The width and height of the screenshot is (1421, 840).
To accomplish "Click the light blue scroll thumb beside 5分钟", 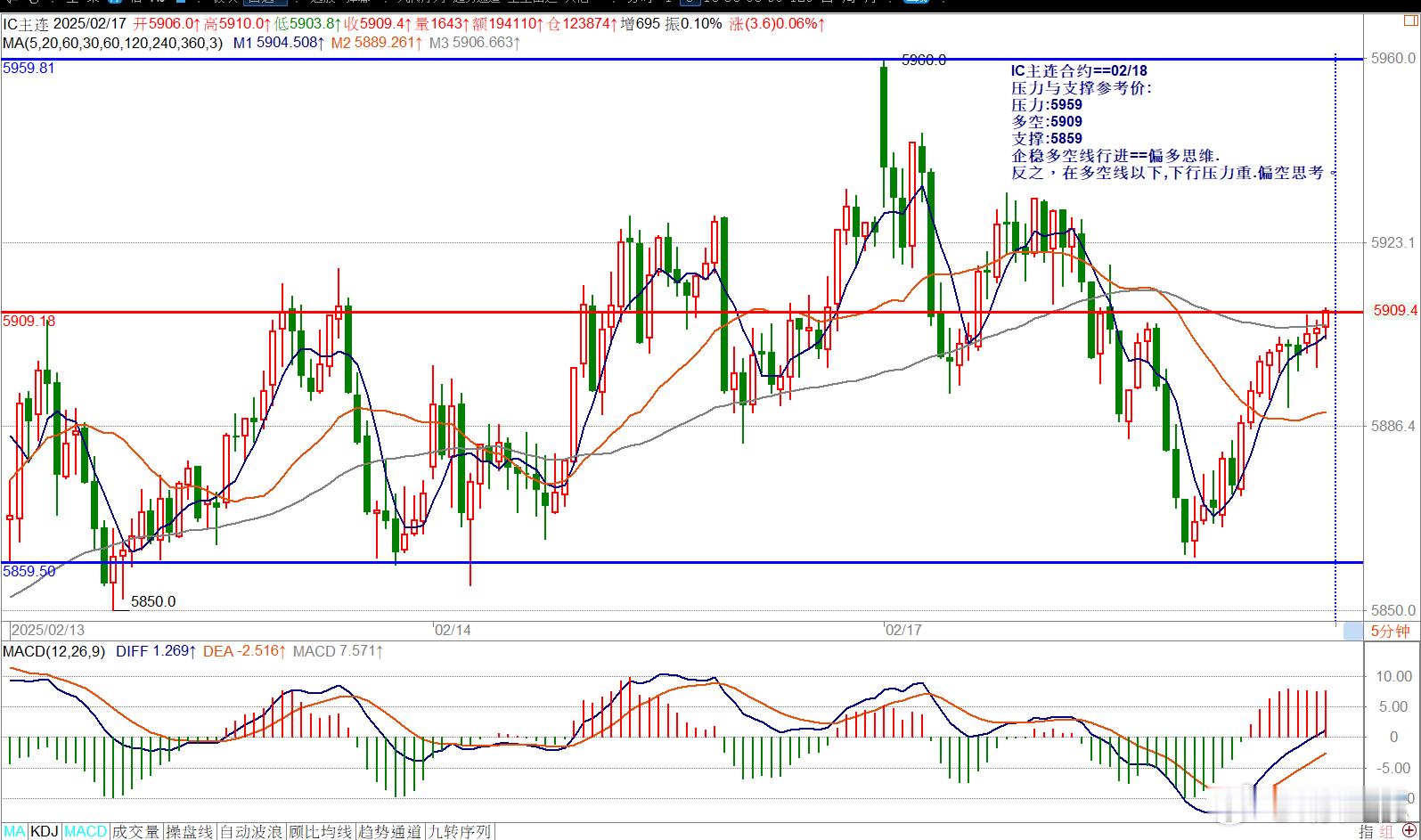I will [x=1353, y=631].
